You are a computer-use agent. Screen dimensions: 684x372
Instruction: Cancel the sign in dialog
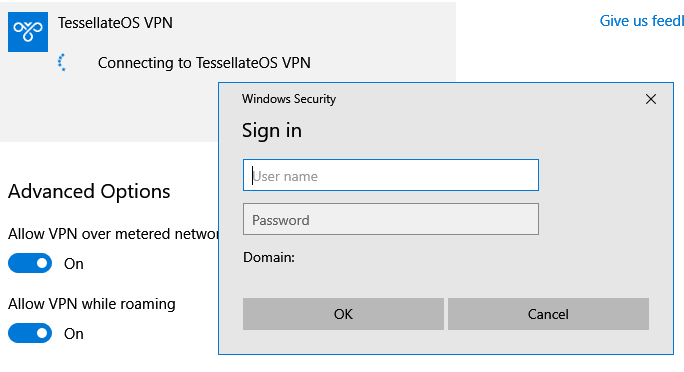548,314
